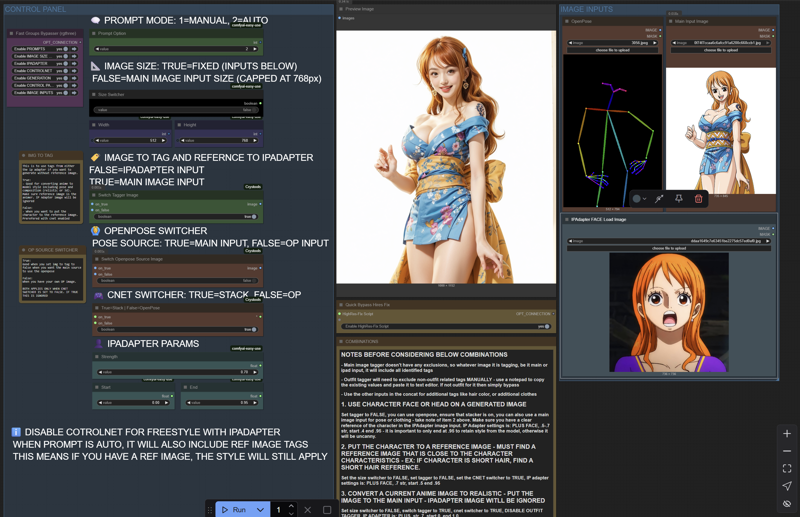Click the pin icon in node toolbar
800x517 pixels.
[679, 199]
